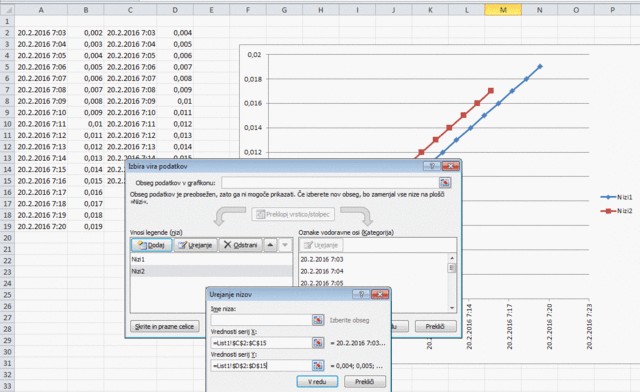Remove series with Odstrani button
Viewport: 640px width, 392px height.
click(x=241, y=245)
